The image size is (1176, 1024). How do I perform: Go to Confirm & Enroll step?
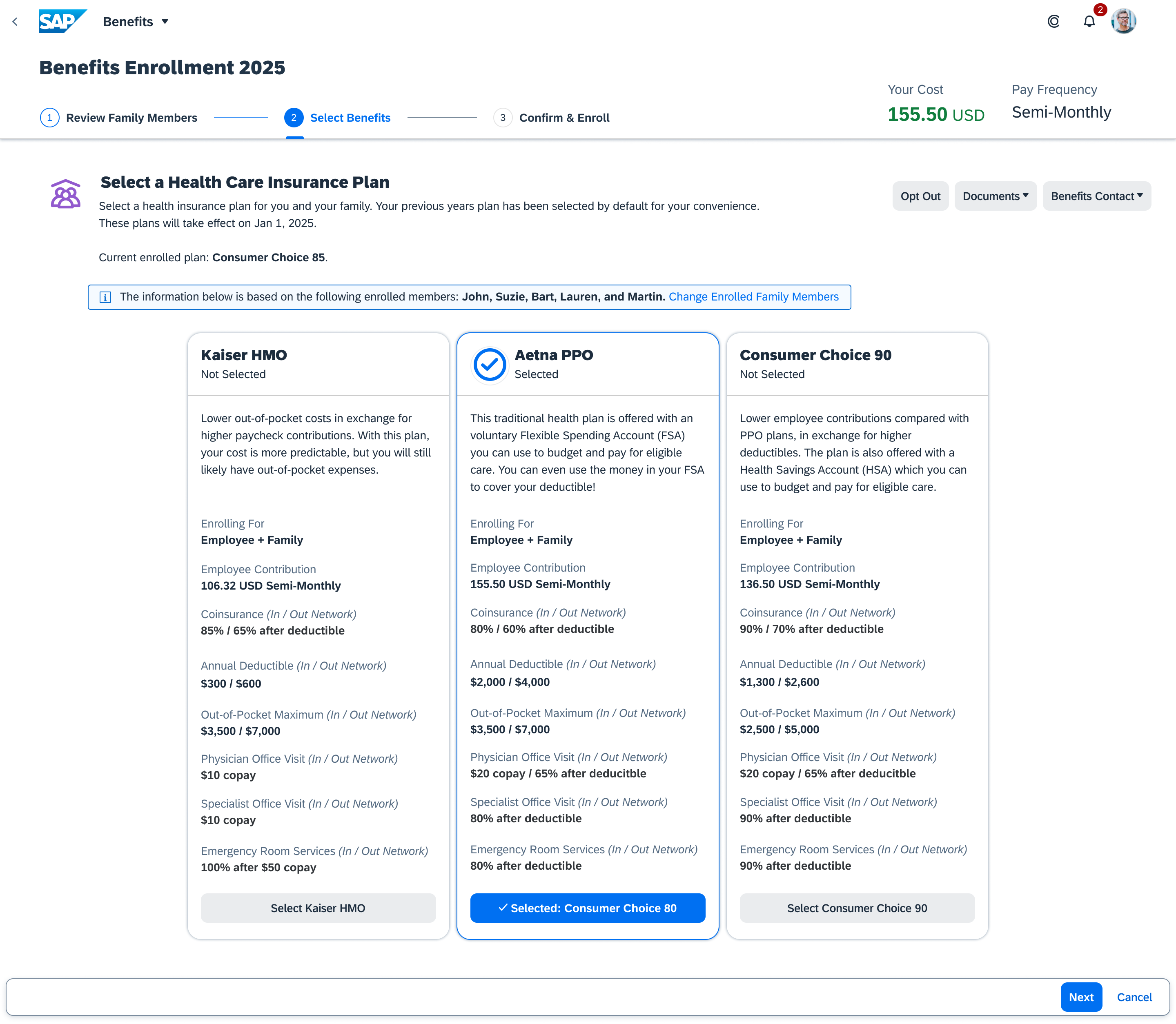pos(563,118)
